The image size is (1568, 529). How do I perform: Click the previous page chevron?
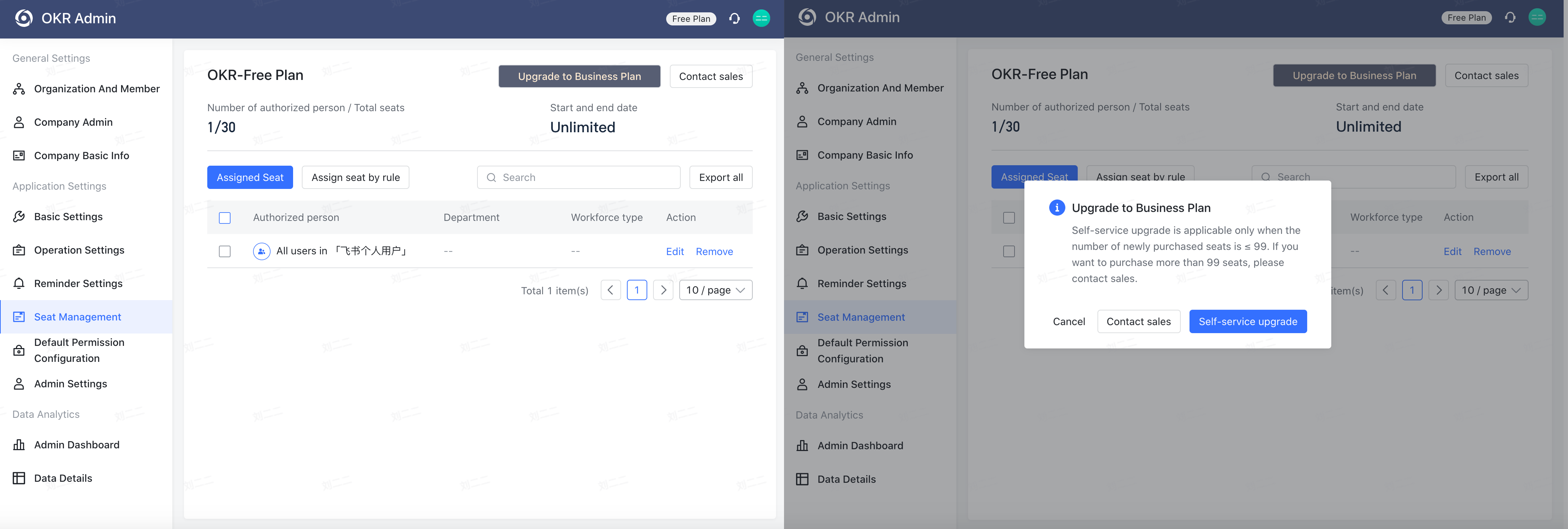point(611,290)
